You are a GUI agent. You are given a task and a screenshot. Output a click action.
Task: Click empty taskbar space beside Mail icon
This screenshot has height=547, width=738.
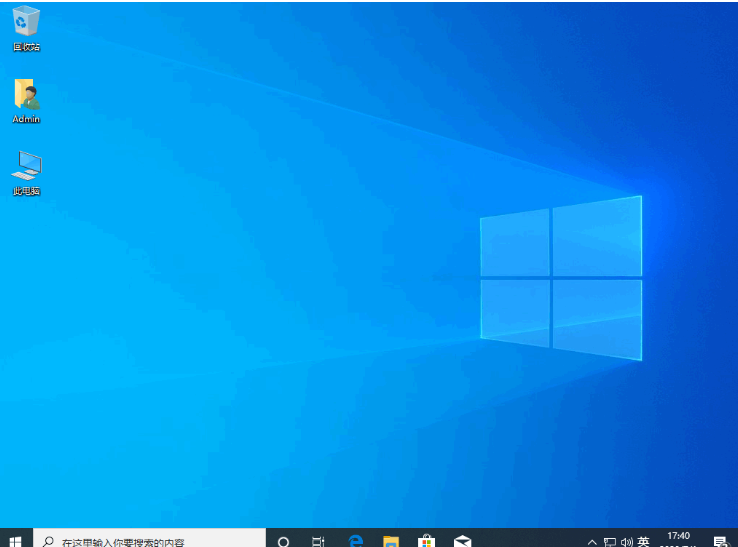click(530, 541)
